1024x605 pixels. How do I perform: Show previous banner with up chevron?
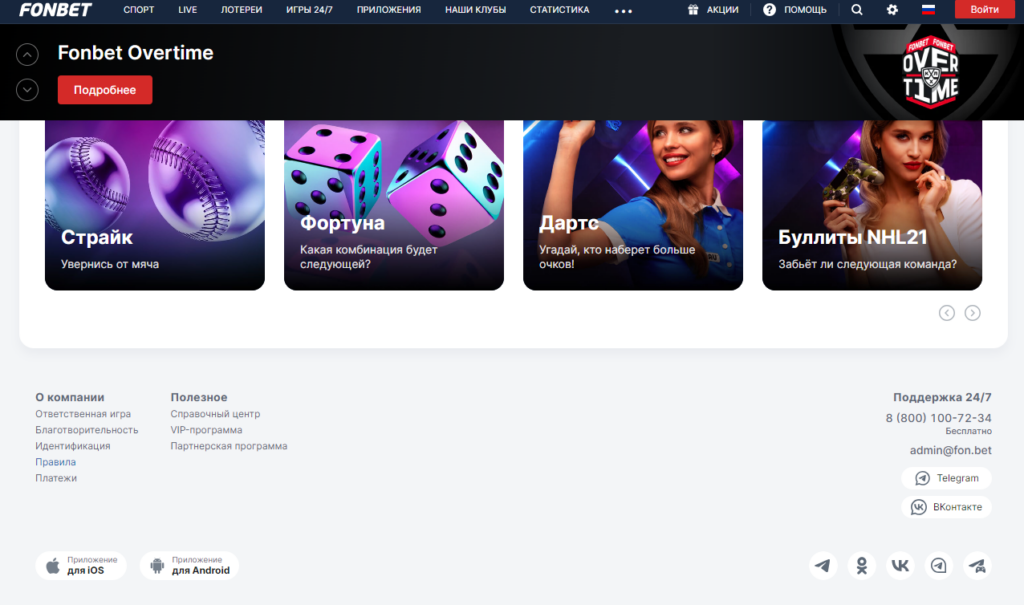click(x=27, y=54)
